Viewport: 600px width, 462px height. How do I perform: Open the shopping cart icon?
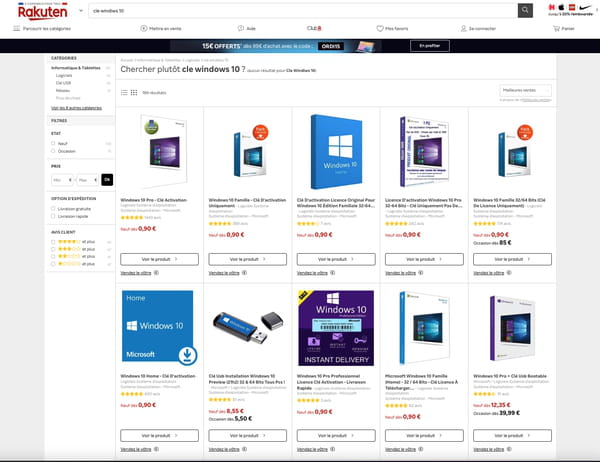(x=556, y=28)
